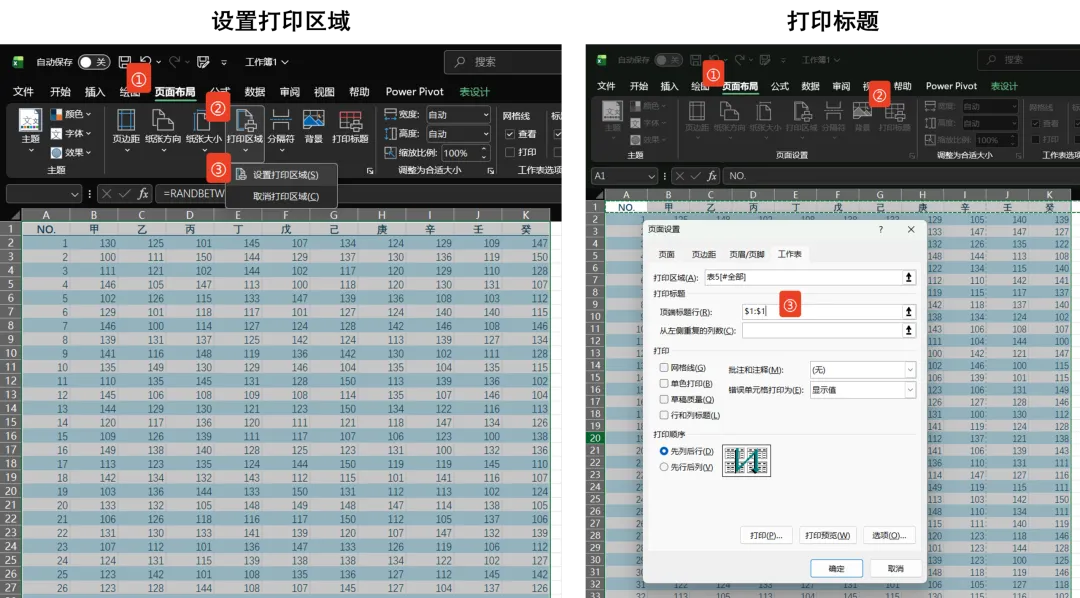Click 分隔符 breaks icon in left ribbon

[x=281, y=120]
